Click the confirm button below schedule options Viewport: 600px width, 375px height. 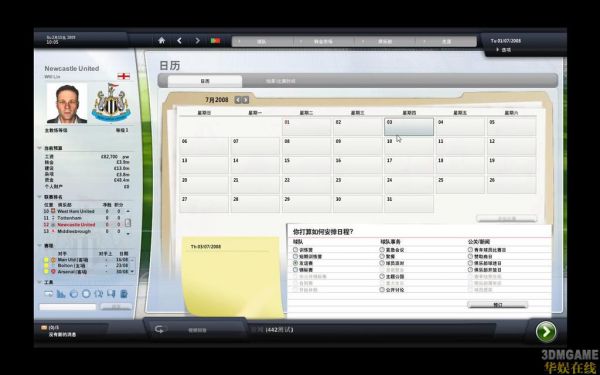pyautogui.click(x=497, y=305)
